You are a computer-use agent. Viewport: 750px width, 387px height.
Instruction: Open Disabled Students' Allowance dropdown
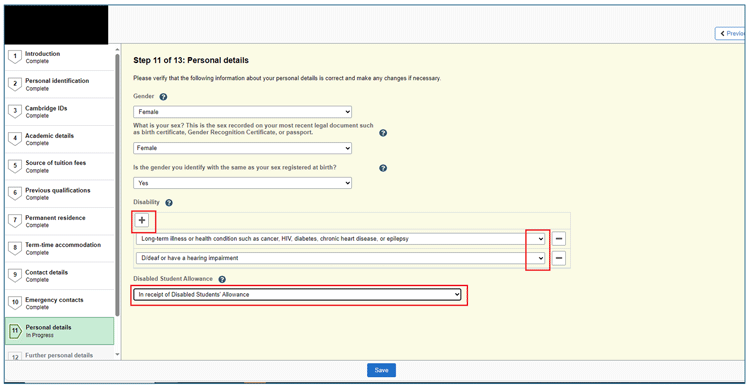point(297,295)
